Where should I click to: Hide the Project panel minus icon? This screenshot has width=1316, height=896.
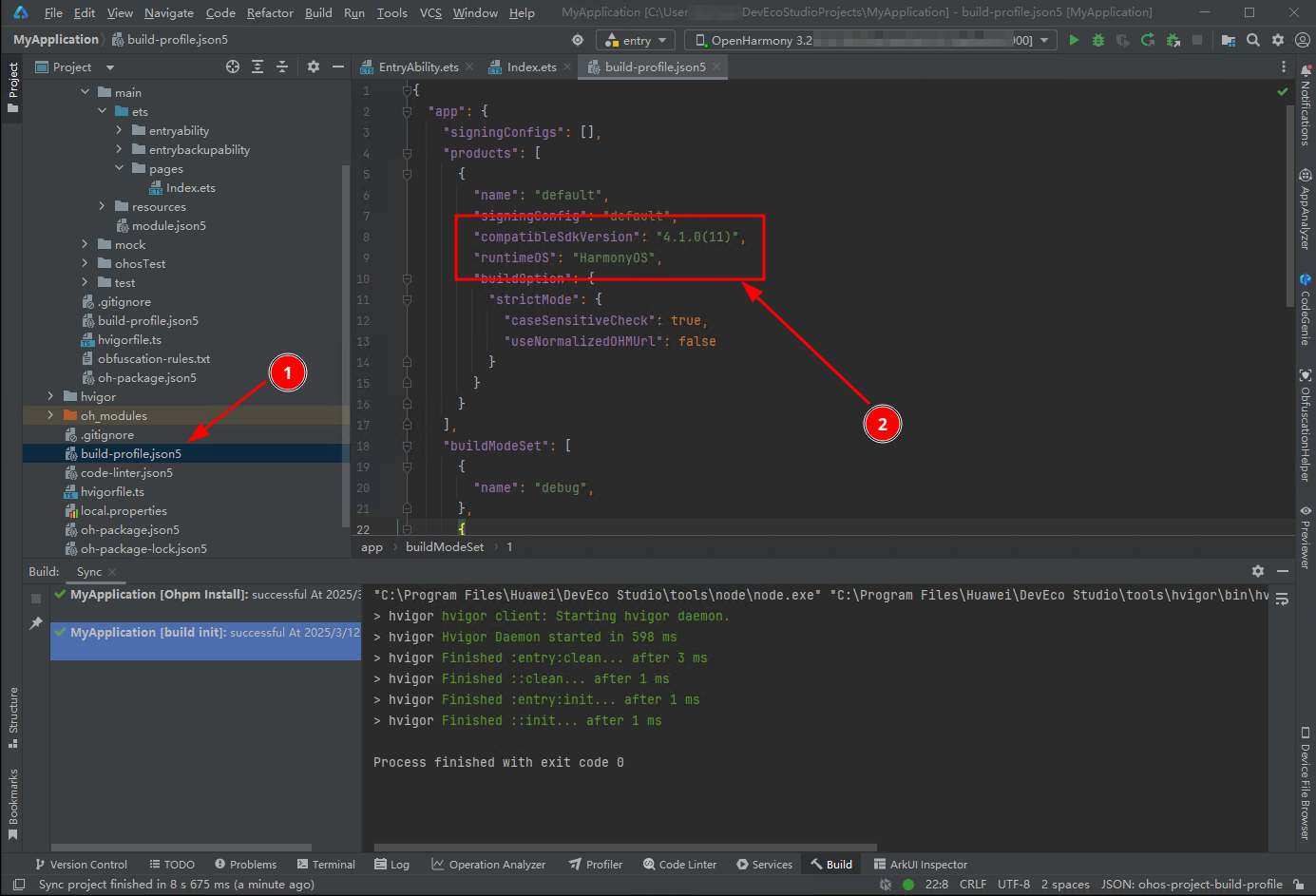coord(338,67)
